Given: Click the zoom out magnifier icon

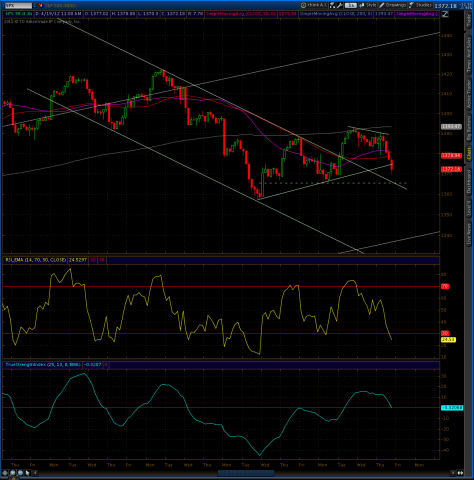Looking at the screenshot, I should click(20, 473).
